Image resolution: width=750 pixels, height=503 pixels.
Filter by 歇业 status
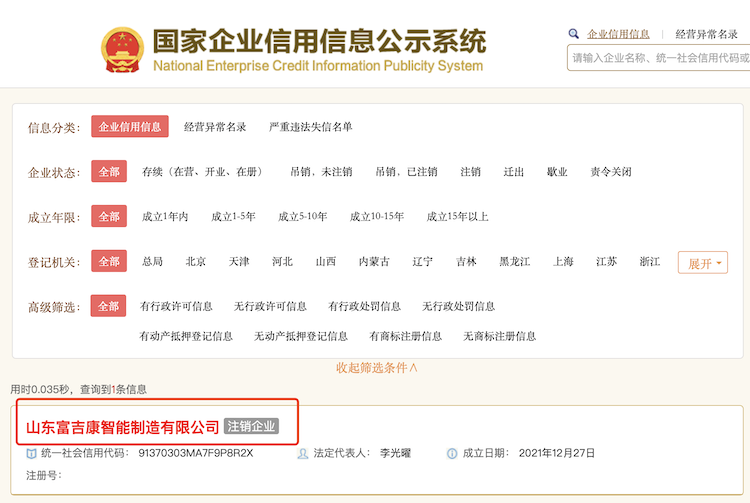pos(557,172)
